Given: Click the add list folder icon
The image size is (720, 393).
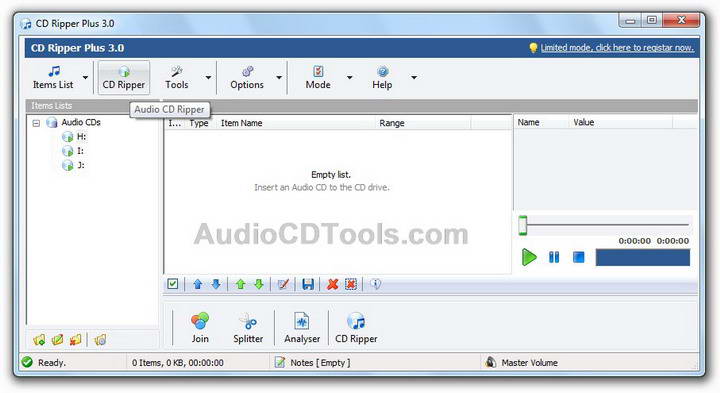Looking at the screenshot, I should [39, 340].
